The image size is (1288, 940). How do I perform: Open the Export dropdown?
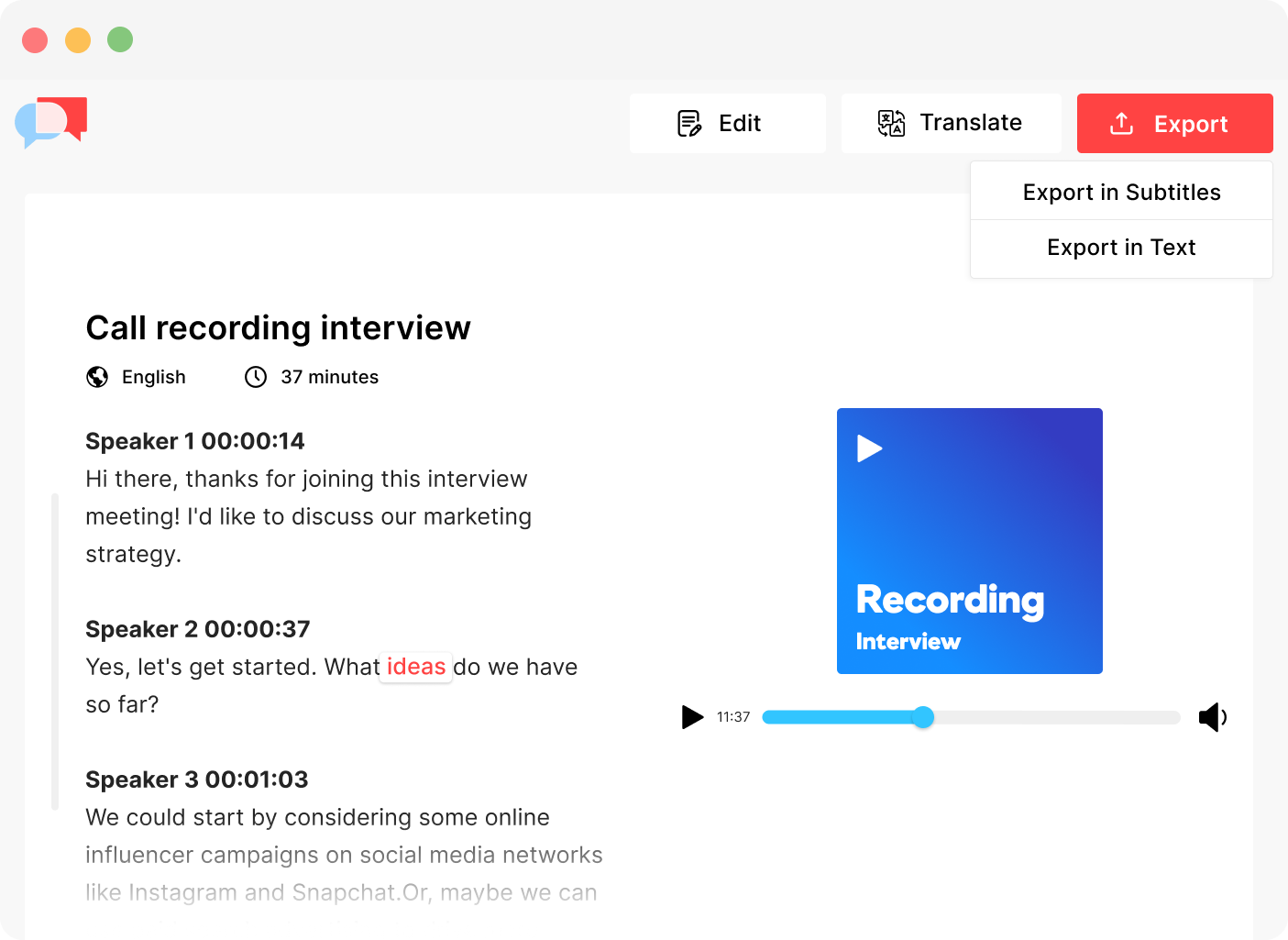(x=1174, y=123)
